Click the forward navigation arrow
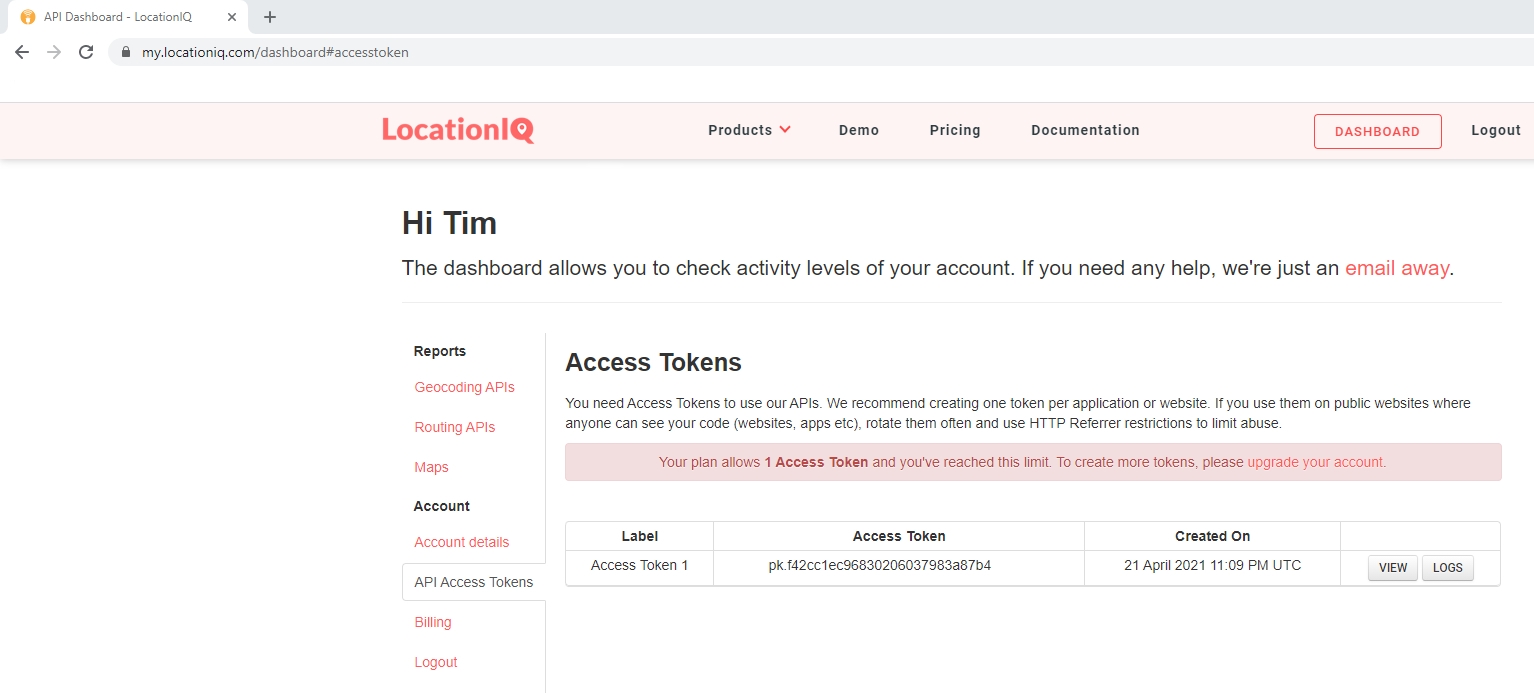The image size is (1534, 693). coord(53,51)
